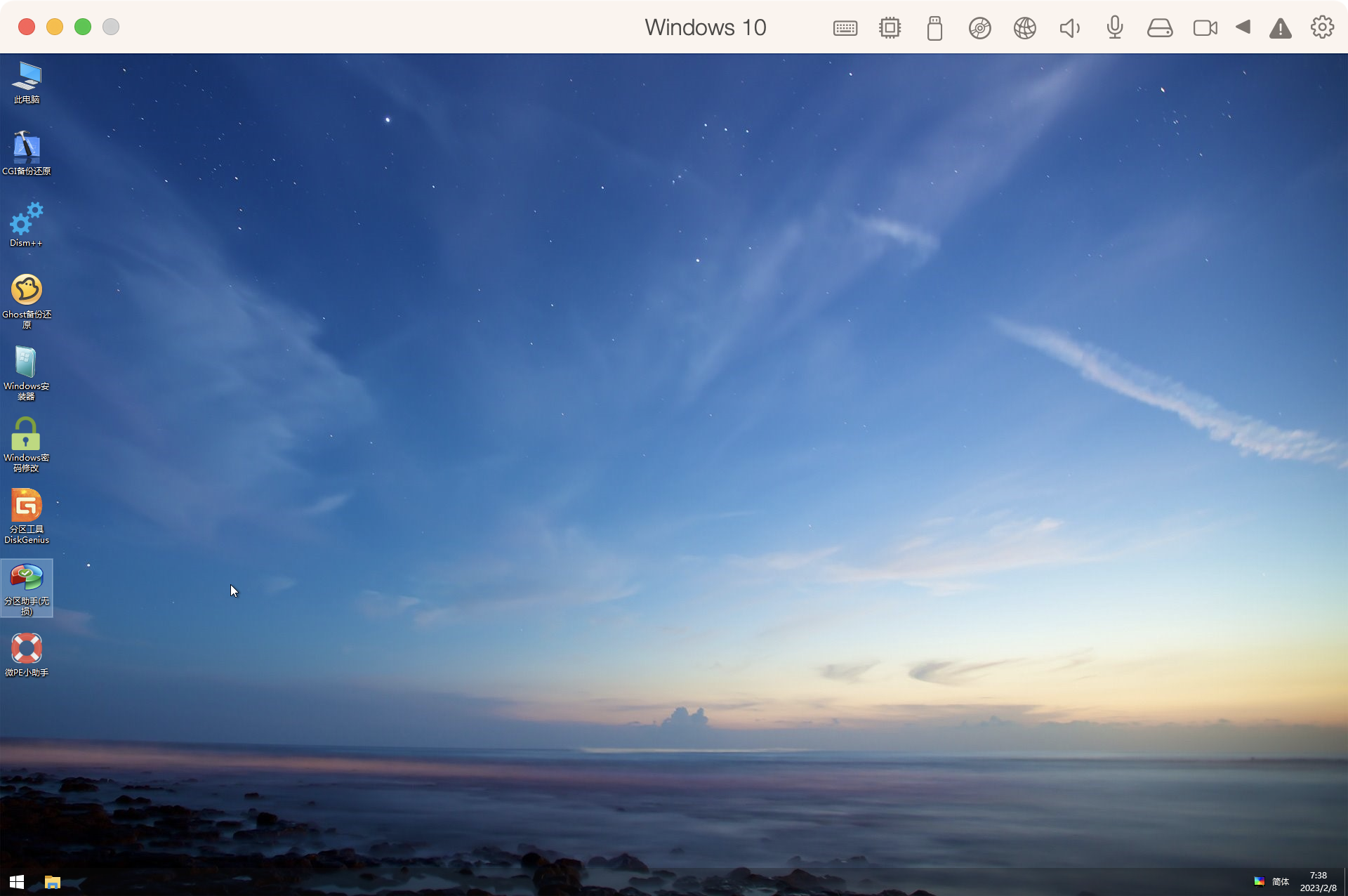Viewport: 1348px width, 896px height.
Task: Select the CGI备份还原 desktop icon
Action: click(x=27, y=147)
